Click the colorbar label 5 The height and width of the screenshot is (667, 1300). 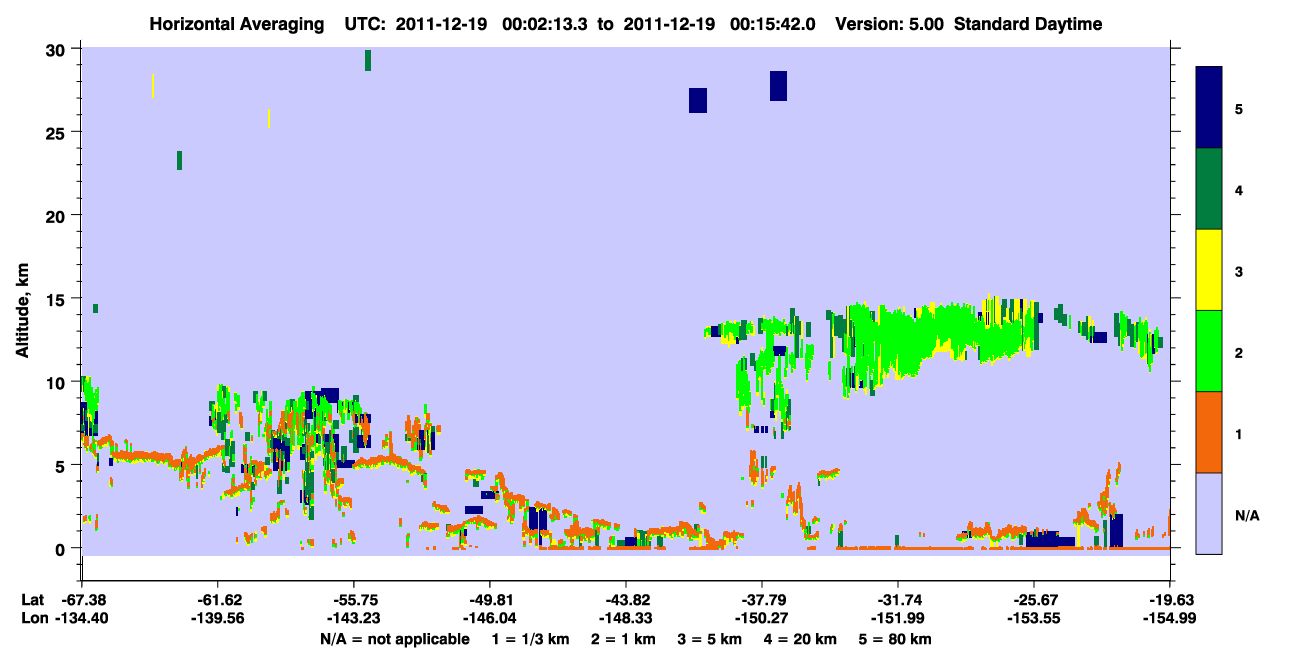[x=1239, y=108]
